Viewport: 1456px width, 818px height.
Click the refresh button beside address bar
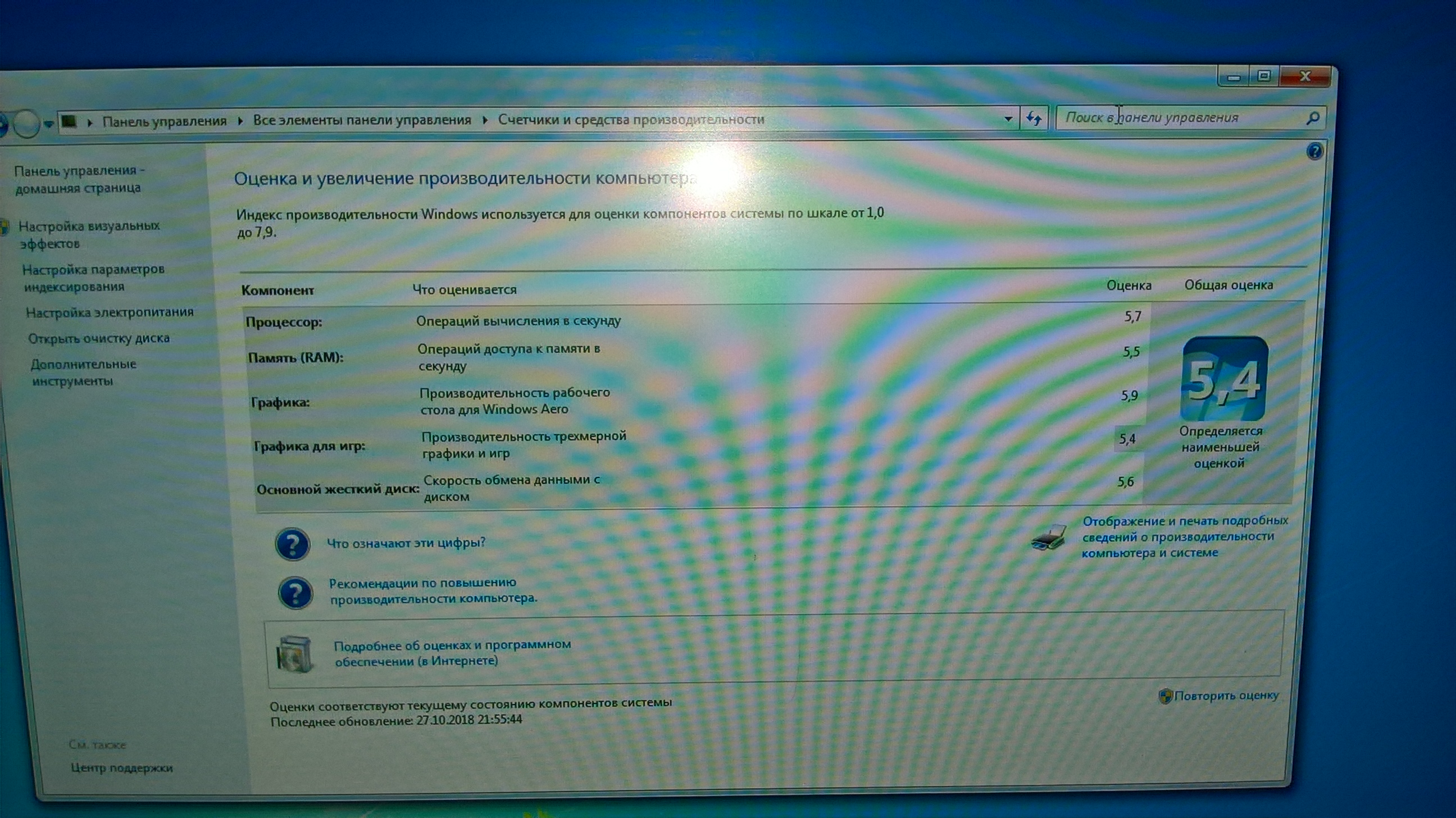click(1034, 119)
